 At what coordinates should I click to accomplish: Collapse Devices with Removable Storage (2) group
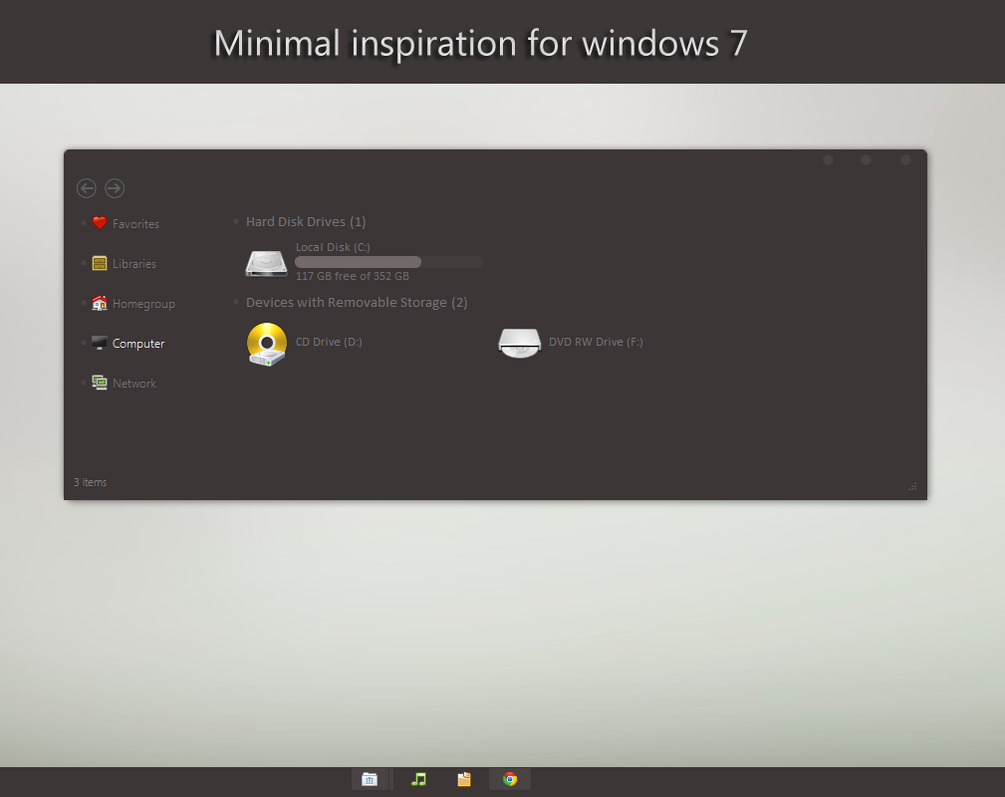(236, 301)
